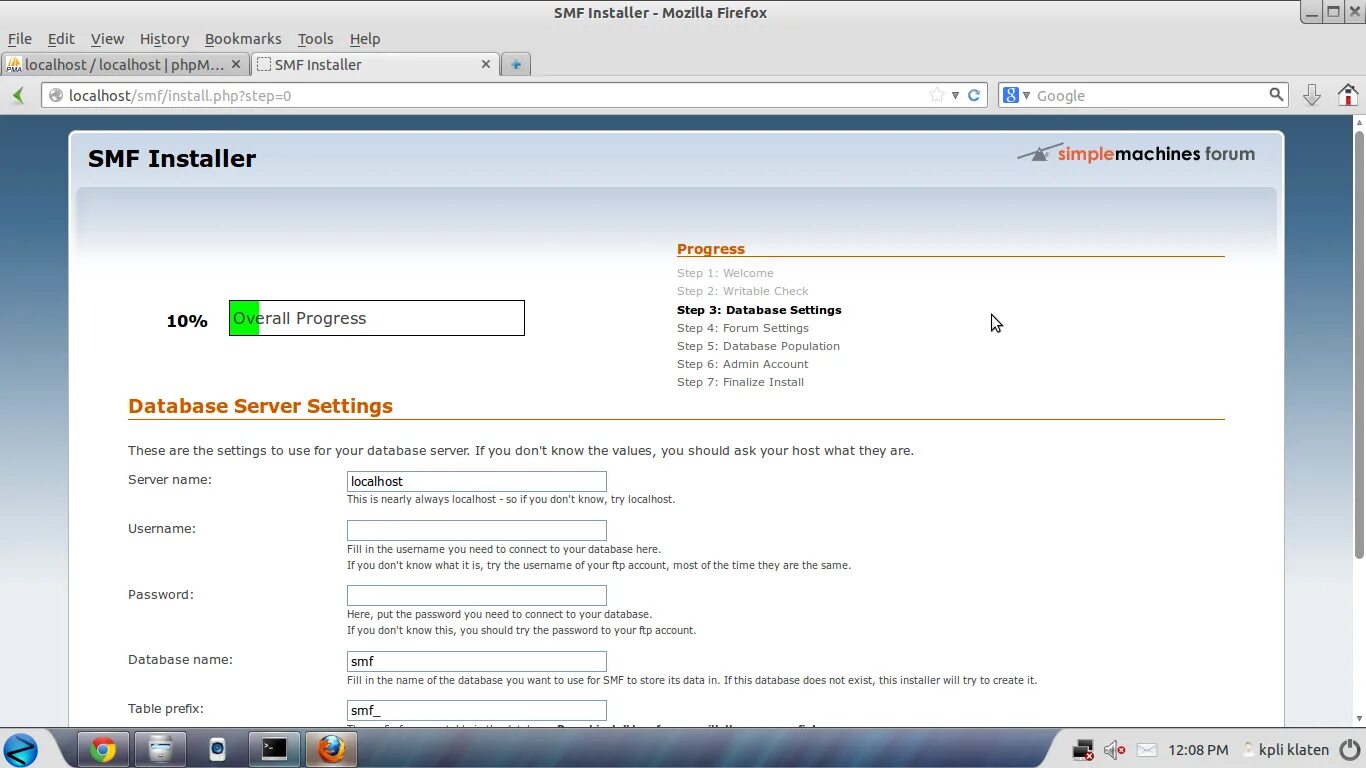Image resolution: width=1366 pixels, height=768 pixels.
Task: Go to Firefox home page icon
Action: pyautogui.click(x=1348, y=95)
